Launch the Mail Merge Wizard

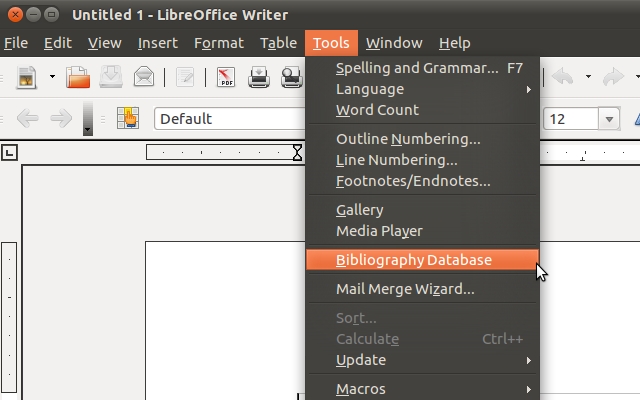(x=422, y=289)
